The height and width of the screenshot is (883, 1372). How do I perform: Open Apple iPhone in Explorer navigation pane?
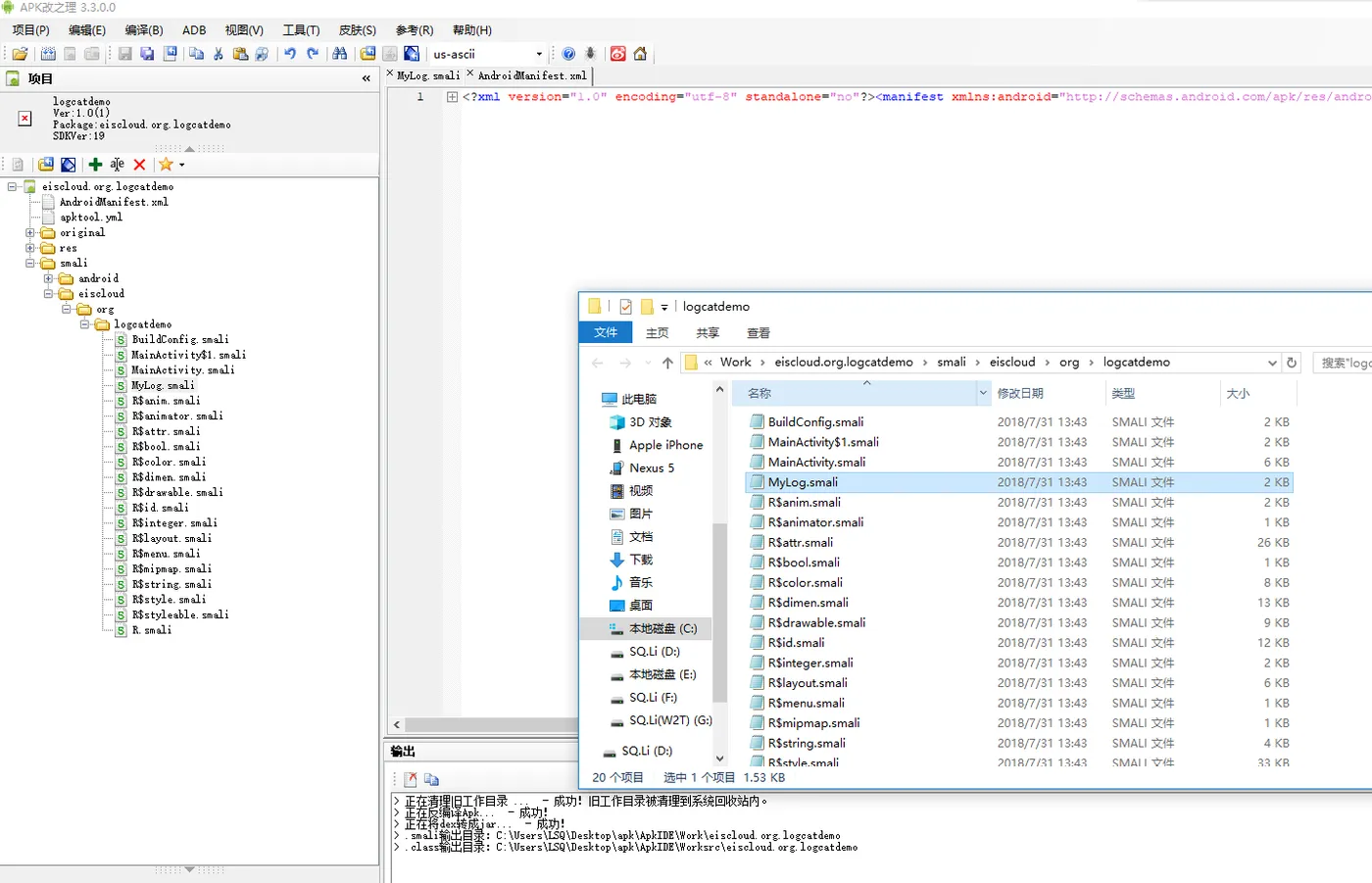(665, 445)
